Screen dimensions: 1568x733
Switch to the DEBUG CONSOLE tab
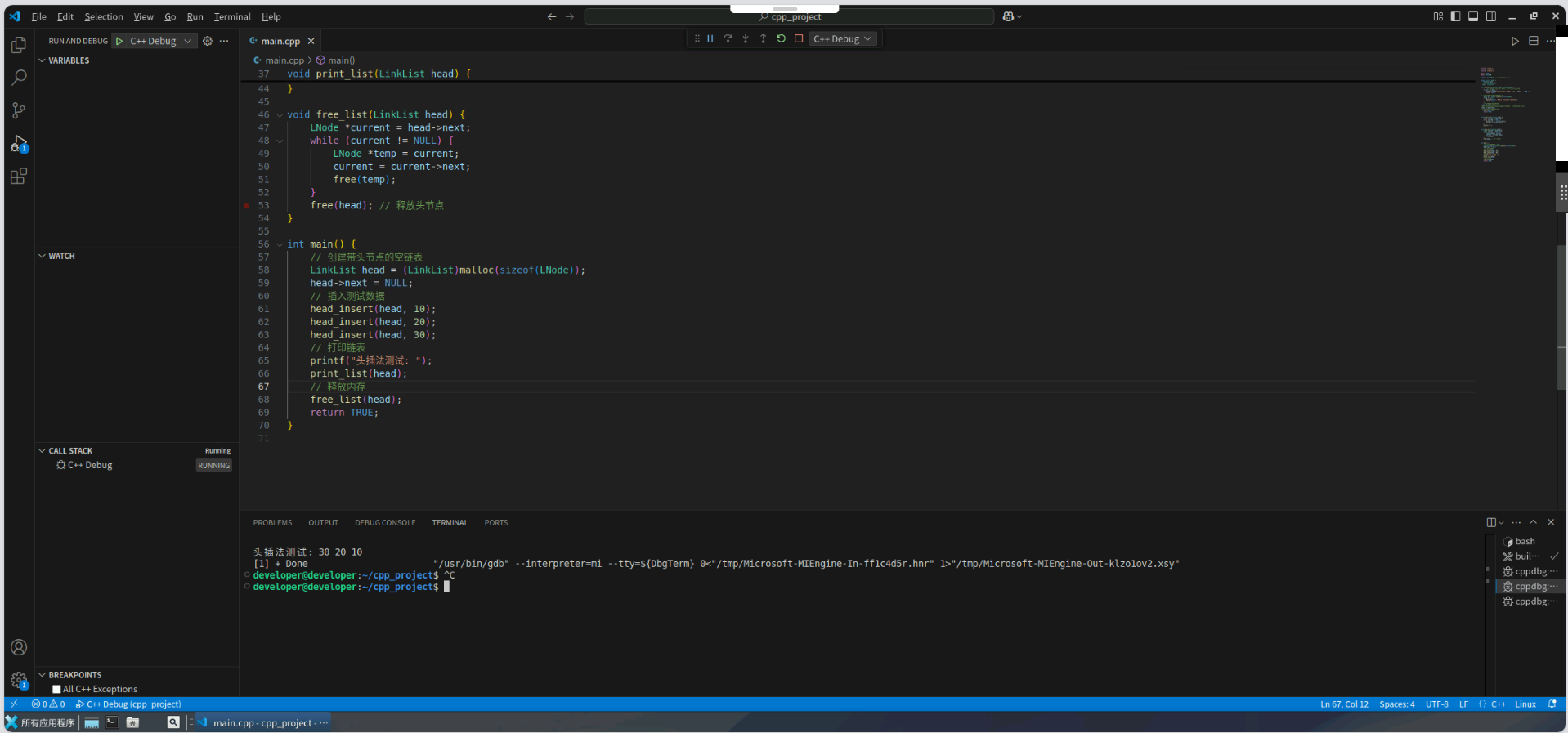click(385, 523)
